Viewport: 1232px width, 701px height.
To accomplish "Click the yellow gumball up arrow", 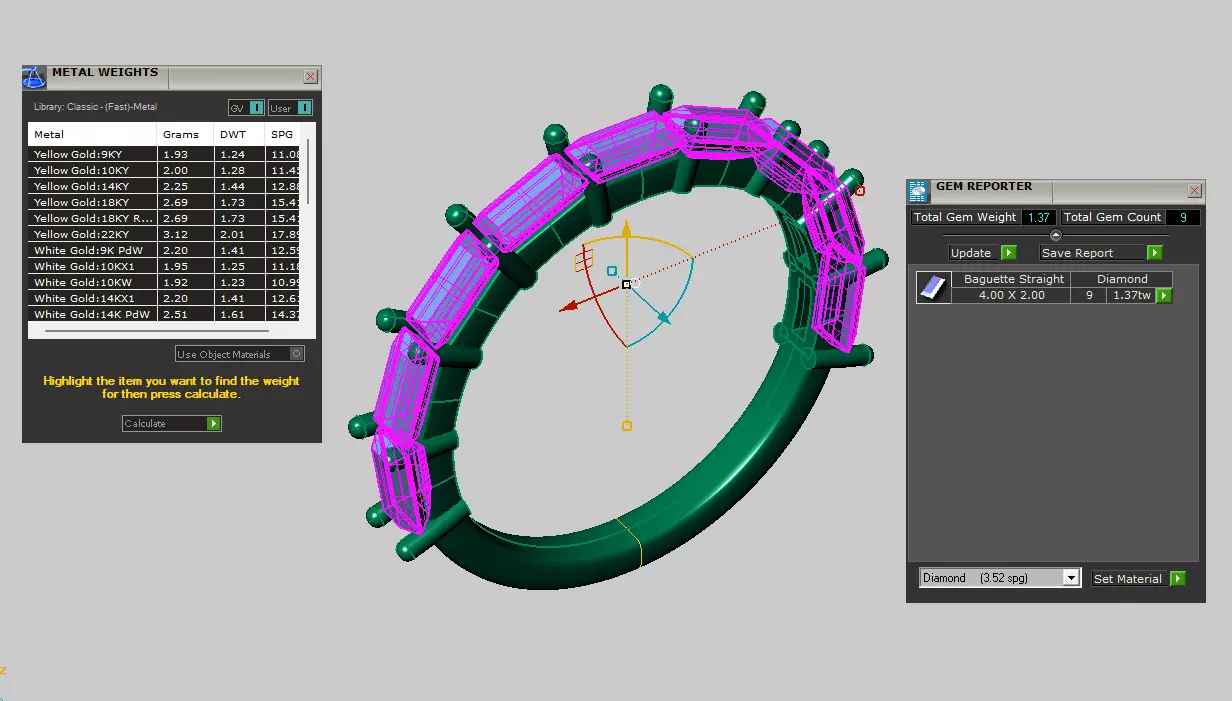I will pyautogui.click(x=626, y=228).
